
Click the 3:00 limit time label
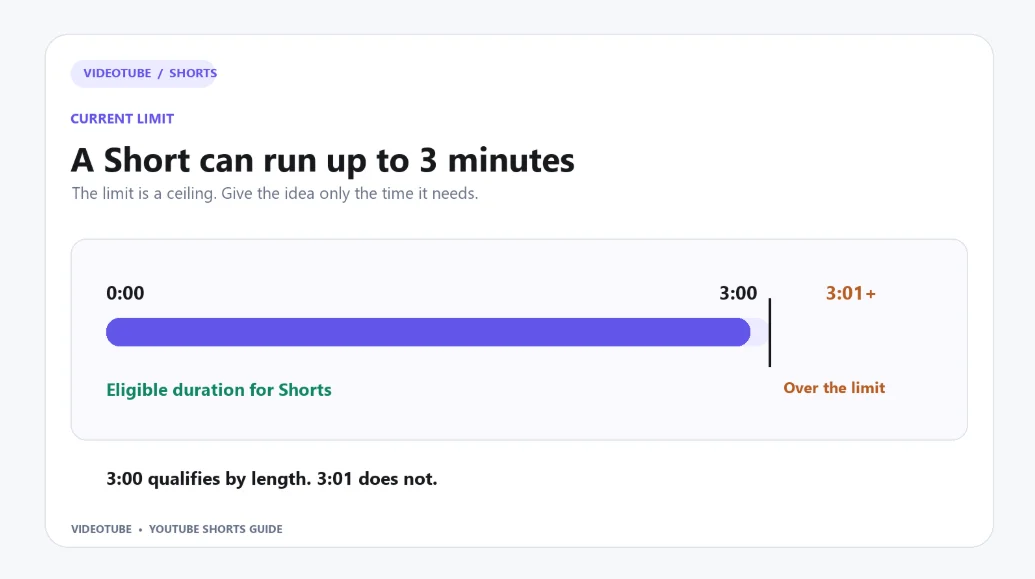[x=738, y=293]
